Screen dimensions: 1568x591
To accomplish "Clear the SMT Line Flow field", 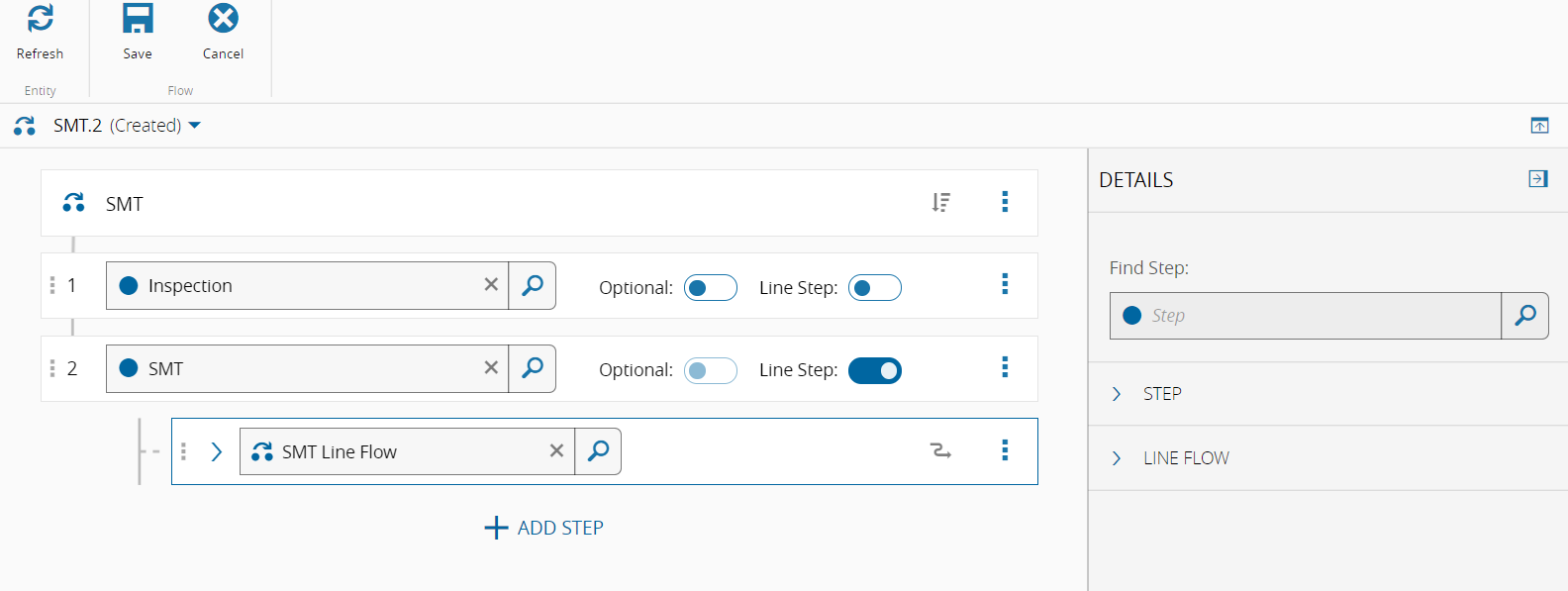I will (556, 451).
